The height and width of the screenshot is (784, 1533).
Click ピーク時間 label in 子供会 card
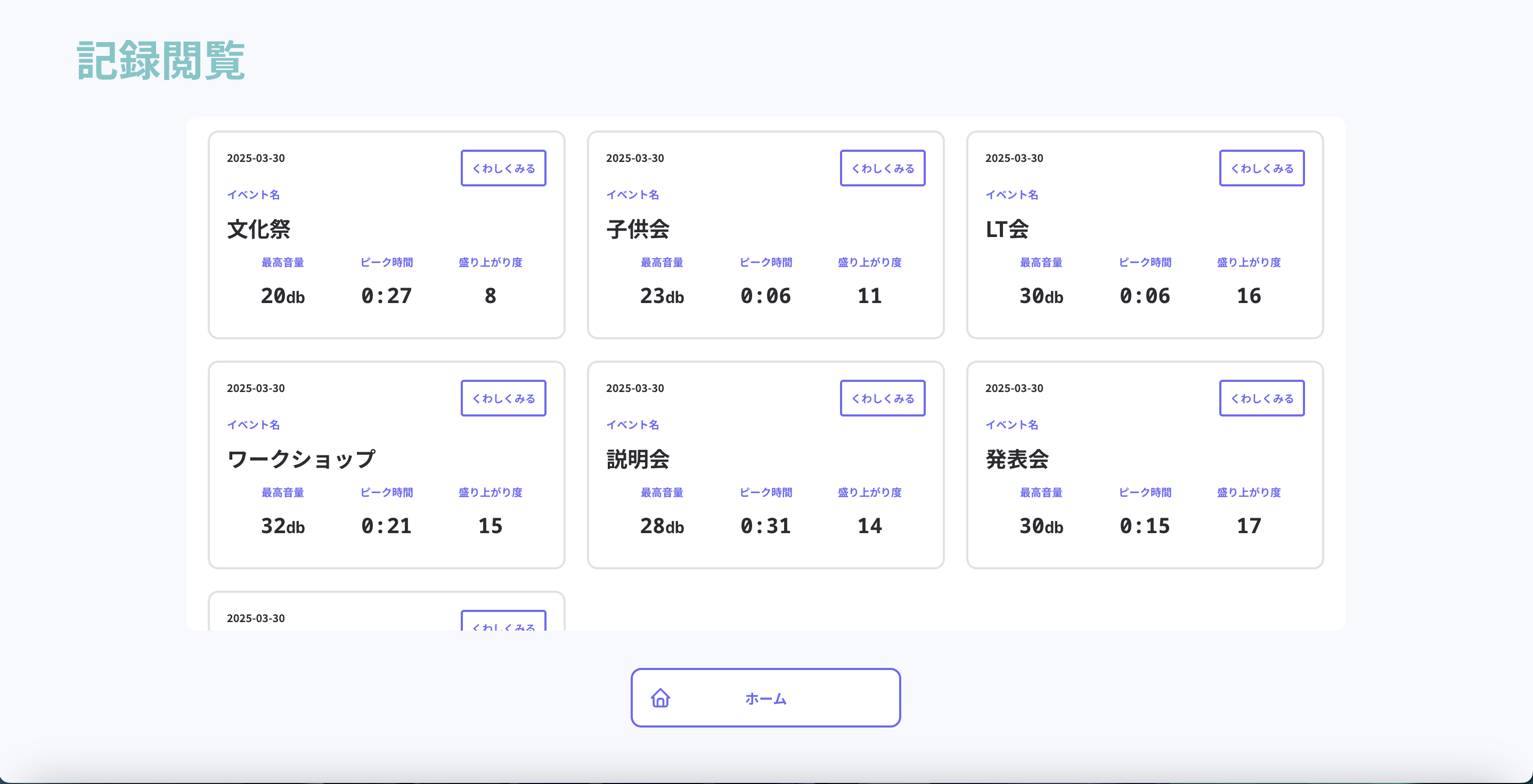pyautogui.click(x=765, y=263)
